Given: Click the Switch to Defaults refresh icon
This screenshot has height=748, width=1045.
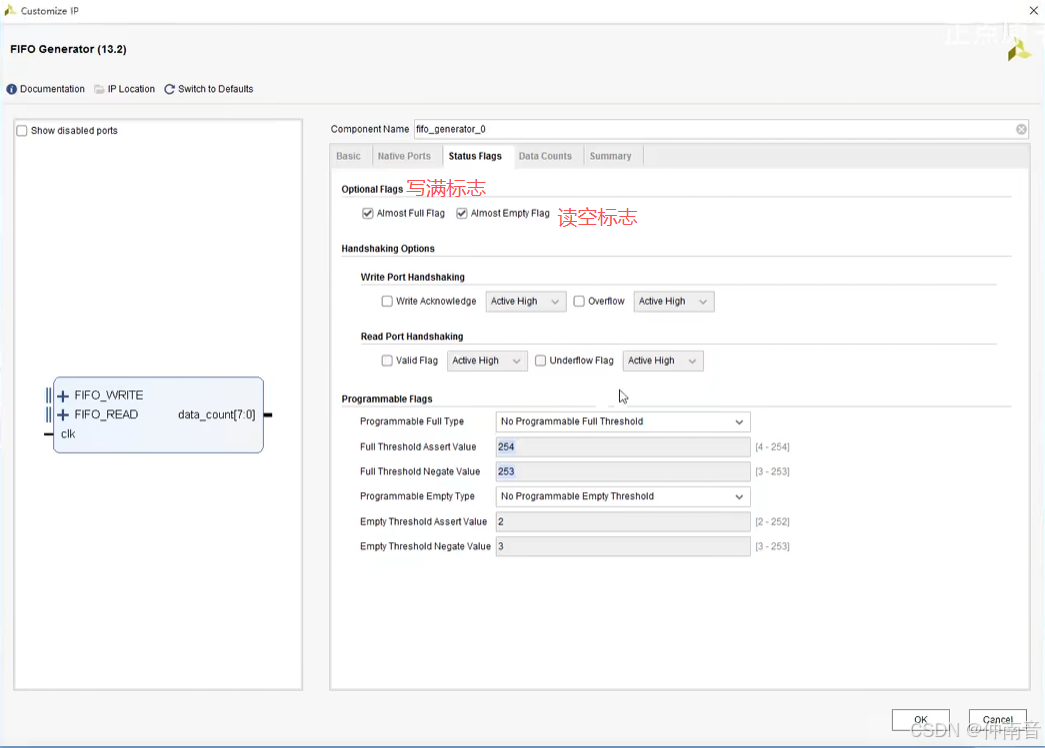Looking at the screenshot, I should pos(169,89).
